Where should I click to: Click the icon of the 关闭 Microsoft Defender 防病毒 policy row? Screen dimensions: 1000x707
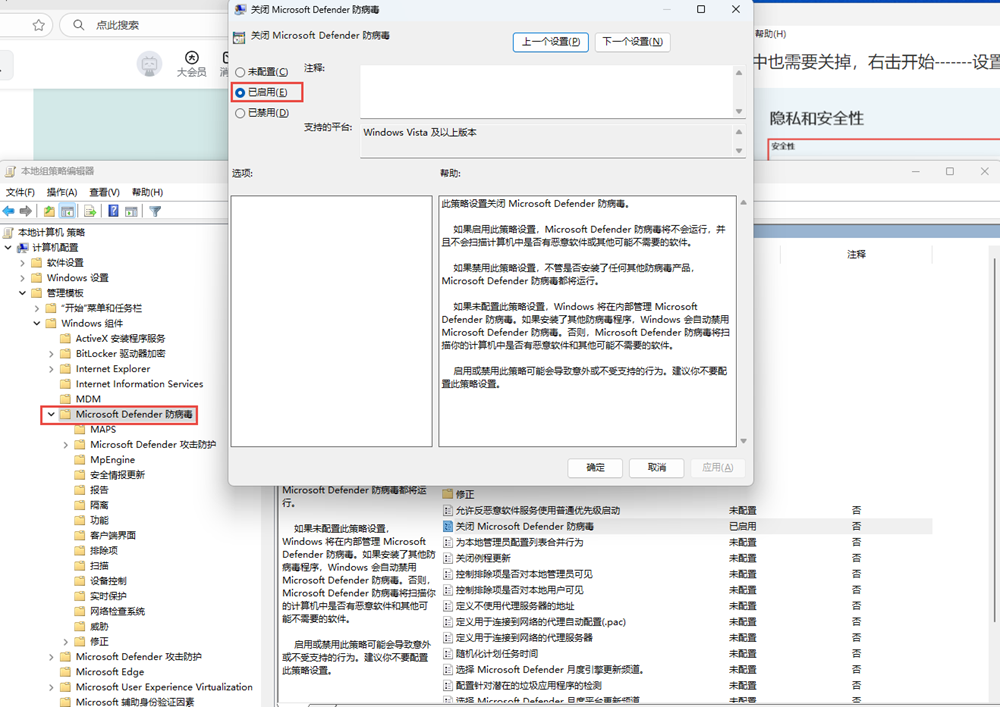(x=448, y=526)
